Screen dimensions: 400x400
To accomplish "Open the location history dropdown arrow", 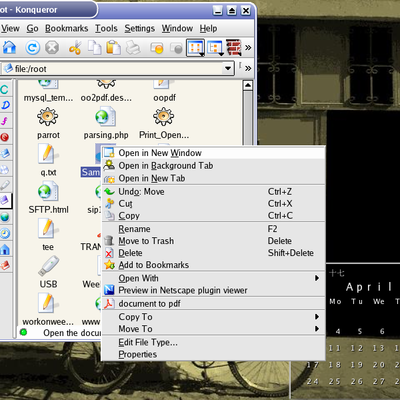I will pos(228,69).
